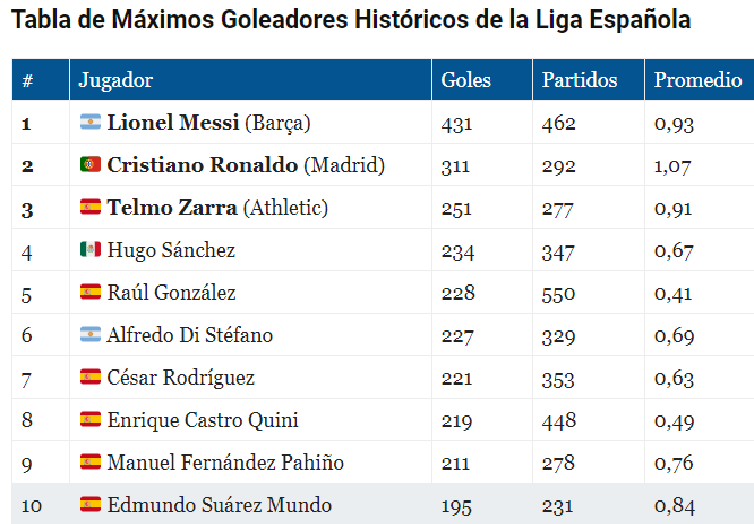This screenshot has height=524, width=754.
Task: Click Messi's goal count 431
Action: (x=456, y=124)
